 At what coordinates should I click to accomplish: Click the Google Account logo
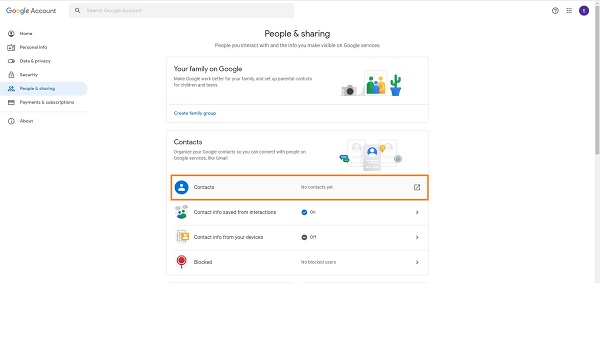coord(31,11)
